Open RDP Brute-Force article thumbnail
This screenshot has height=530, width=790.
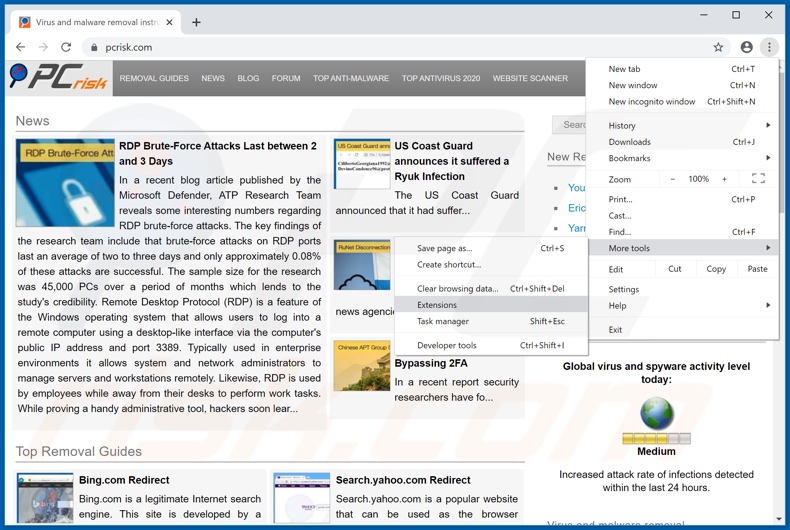[65, 183]
